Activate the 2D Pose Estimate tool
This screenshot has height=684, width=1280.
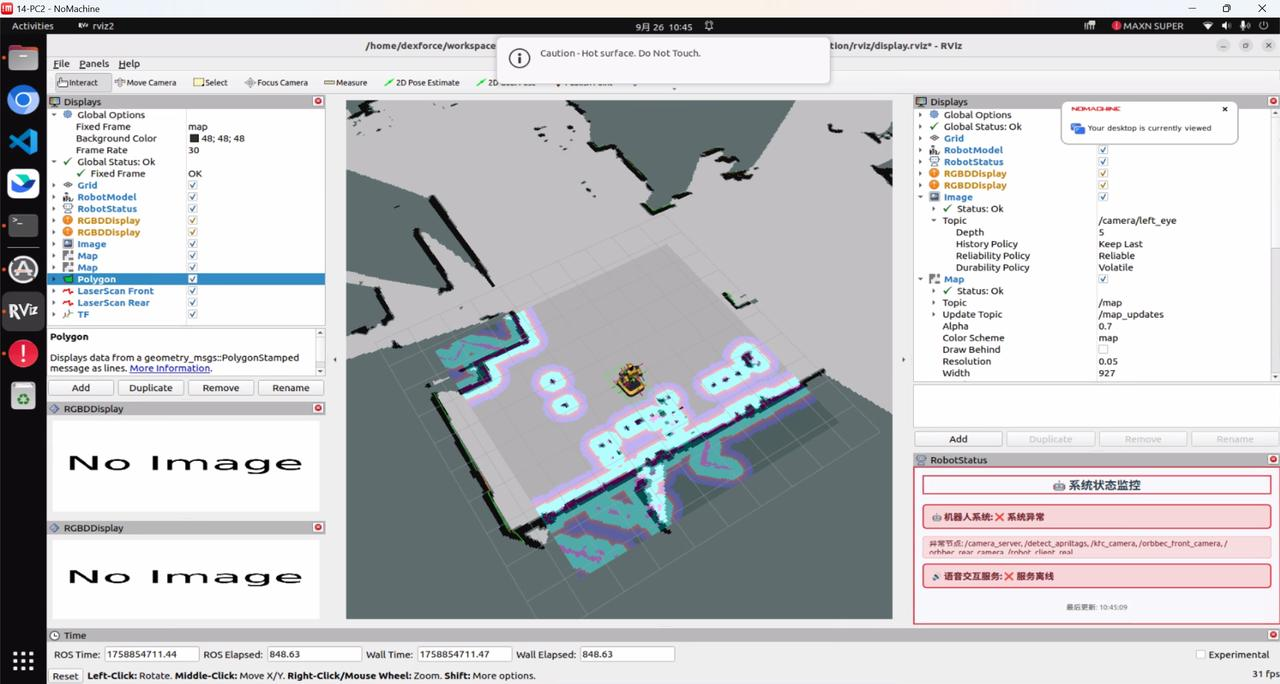click(422, 83)
